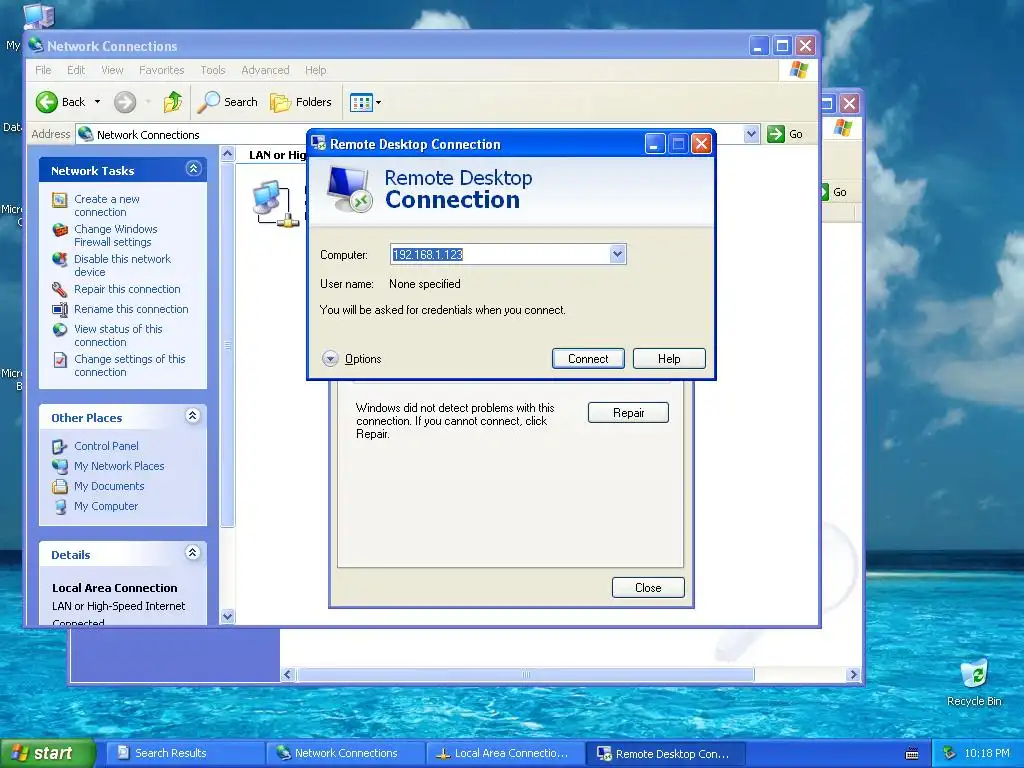This screenshot has width=1024, height=768.
Task: Open the Help menu
Action: click(315, 70)
